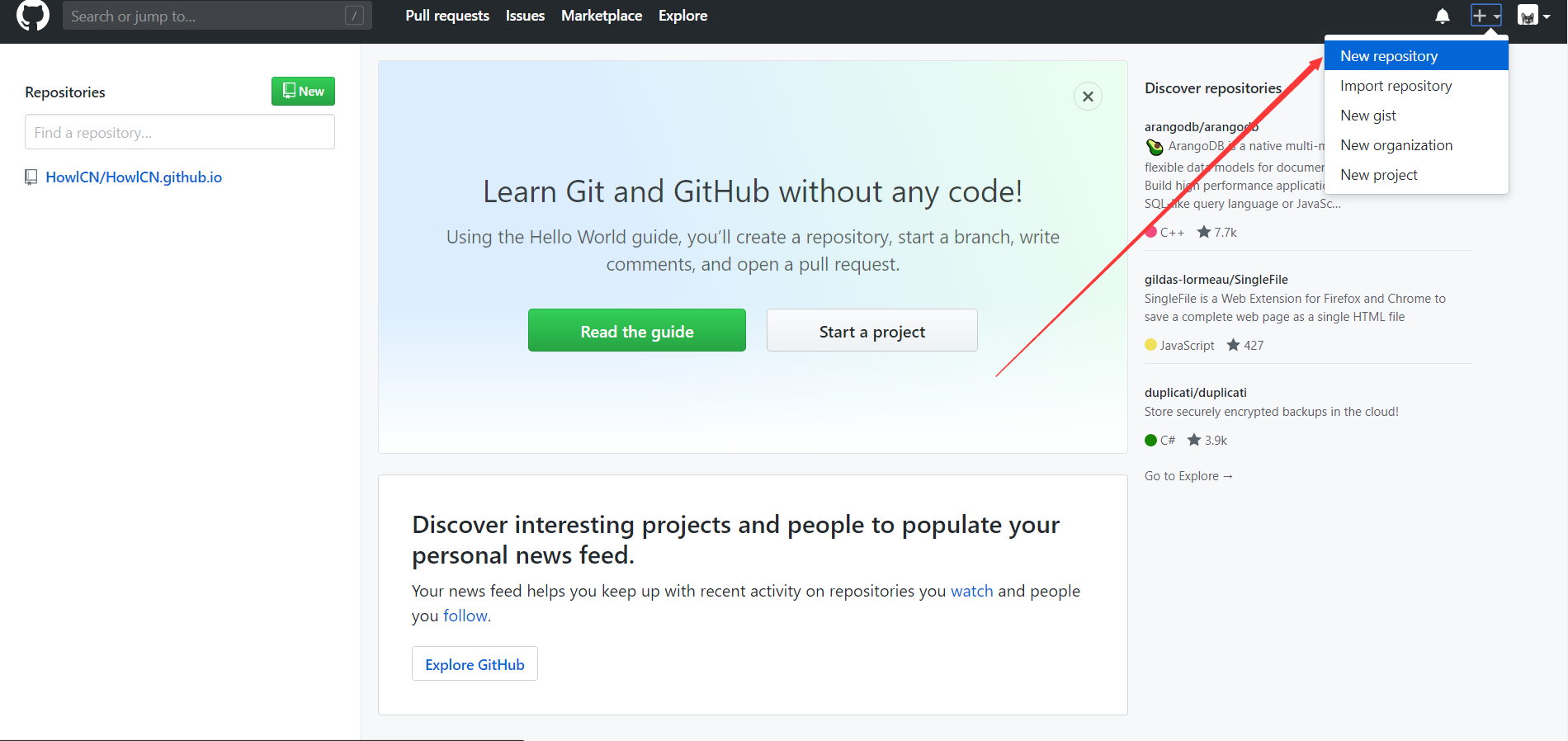
Task: Click the Start a project button
Action: click(x=872, y=330)
